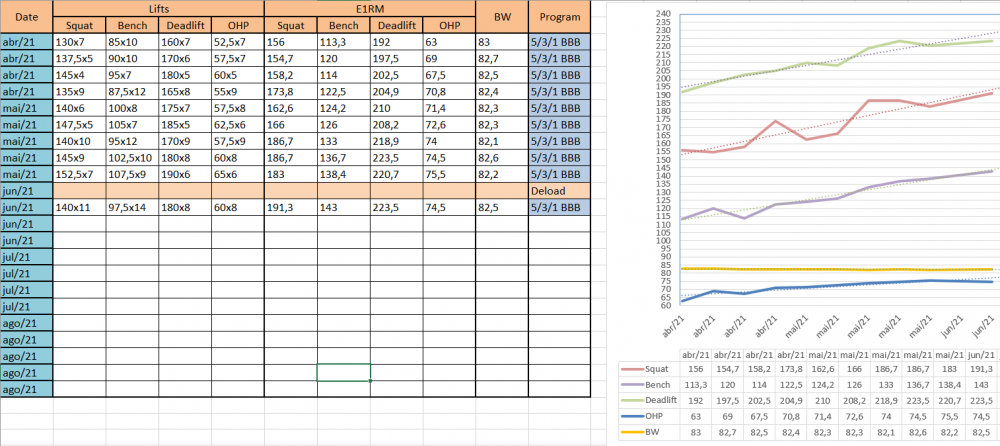This screenshot has width=1000, height=446.
Task: Select the cell containing 130x7
Action: click(x=80, y=41)
